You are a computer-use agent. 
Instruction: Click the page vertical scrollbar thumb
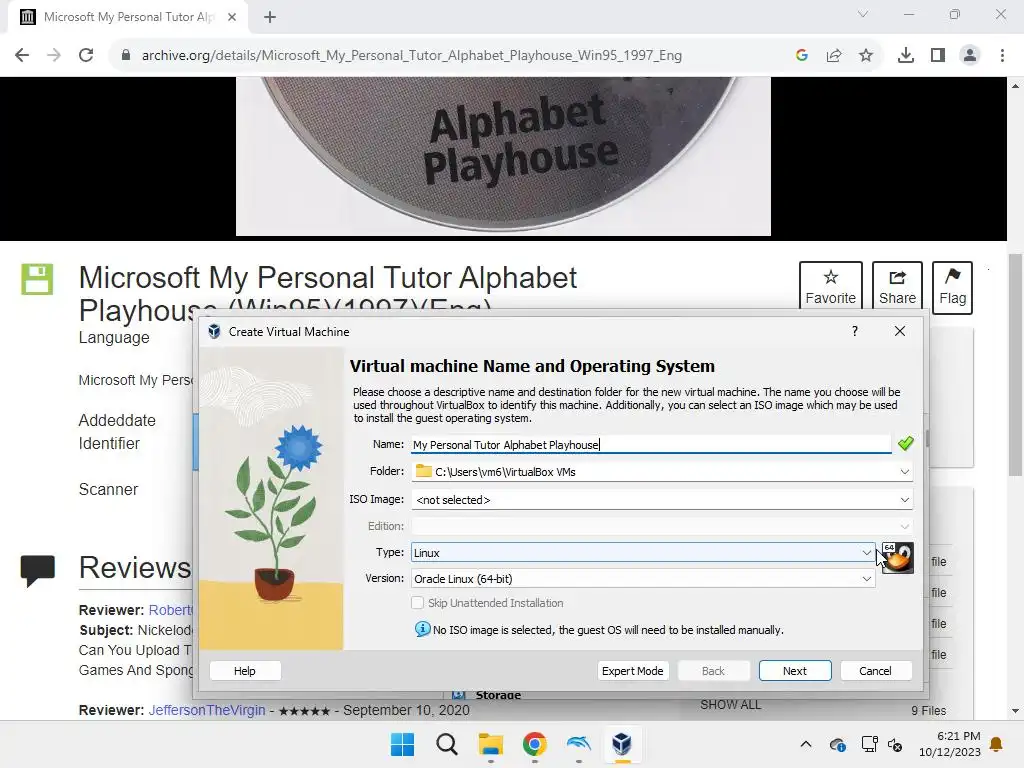click(x=1015, y=366)
